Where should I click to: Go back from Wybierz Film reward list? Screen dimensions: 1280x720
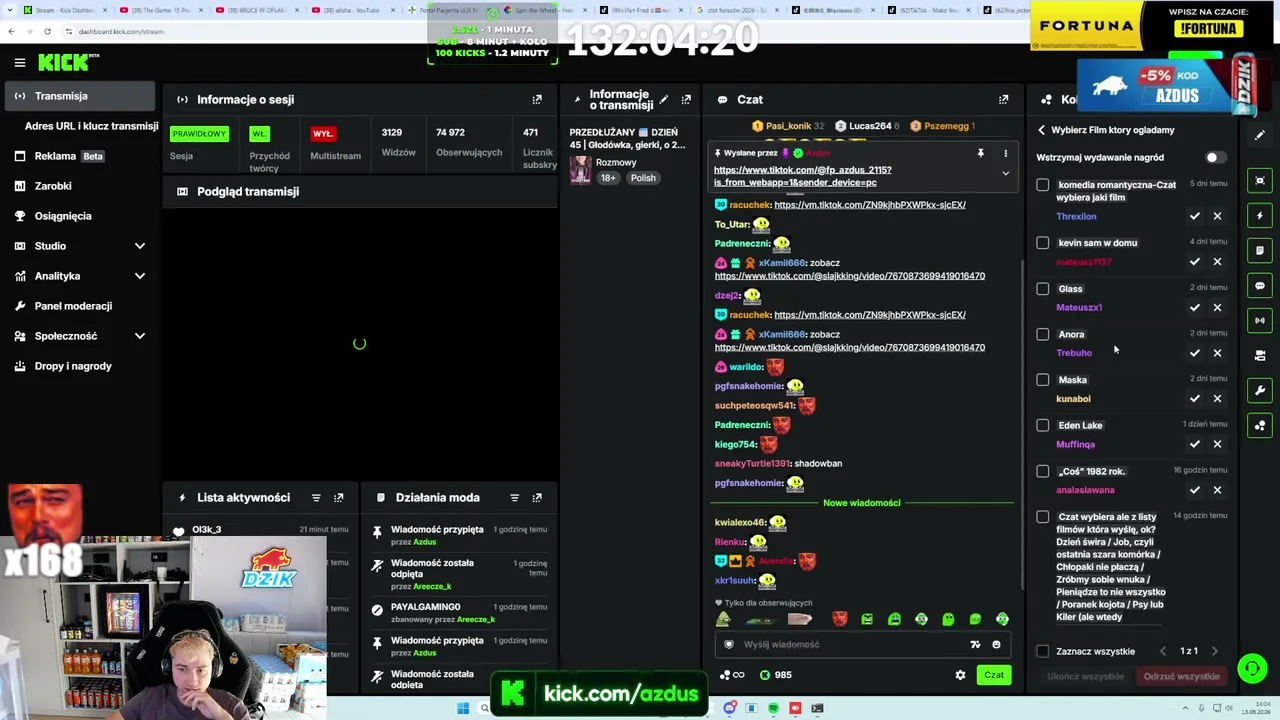click(1041, 130)
